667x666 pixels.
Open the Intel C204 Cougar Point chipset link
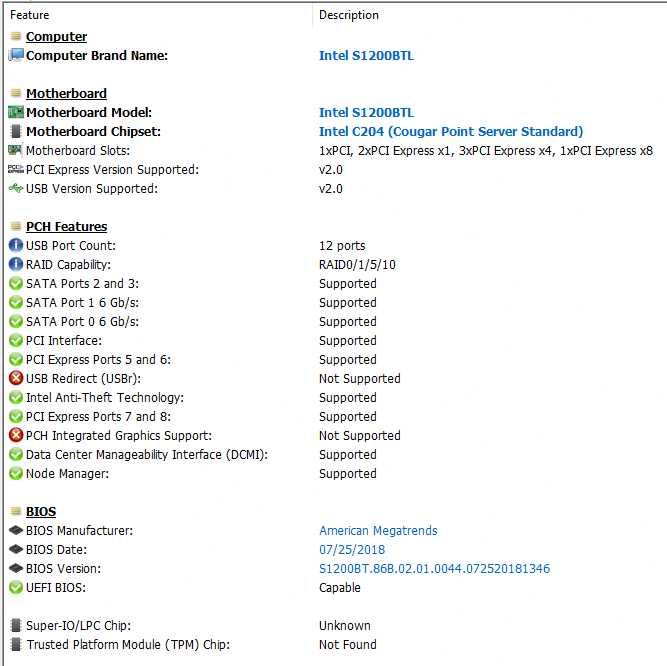(x=451, y=131)
